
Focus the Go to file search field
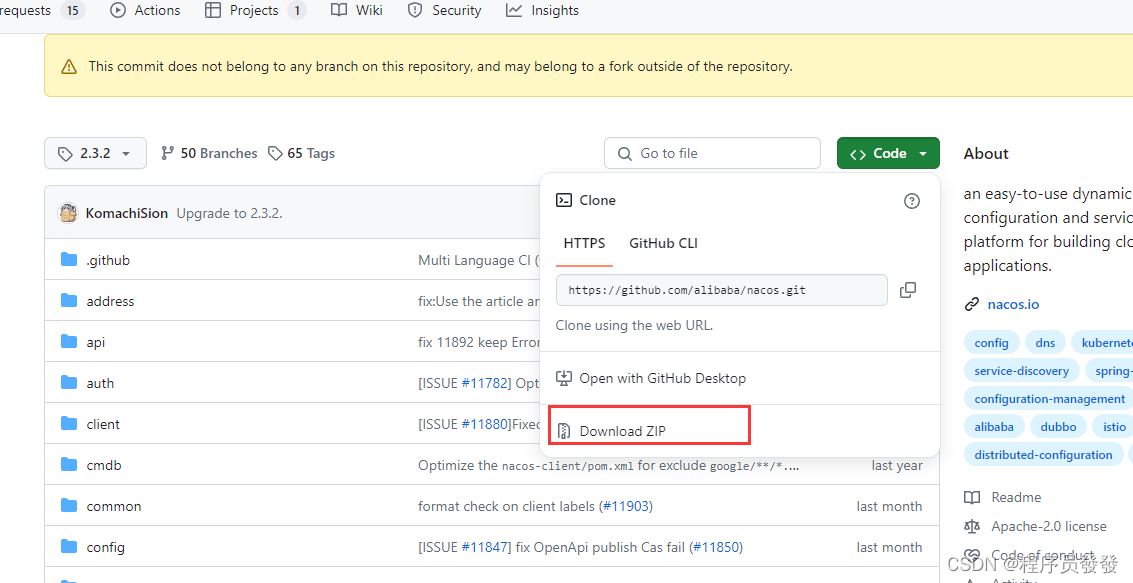(x=712, y=153)
